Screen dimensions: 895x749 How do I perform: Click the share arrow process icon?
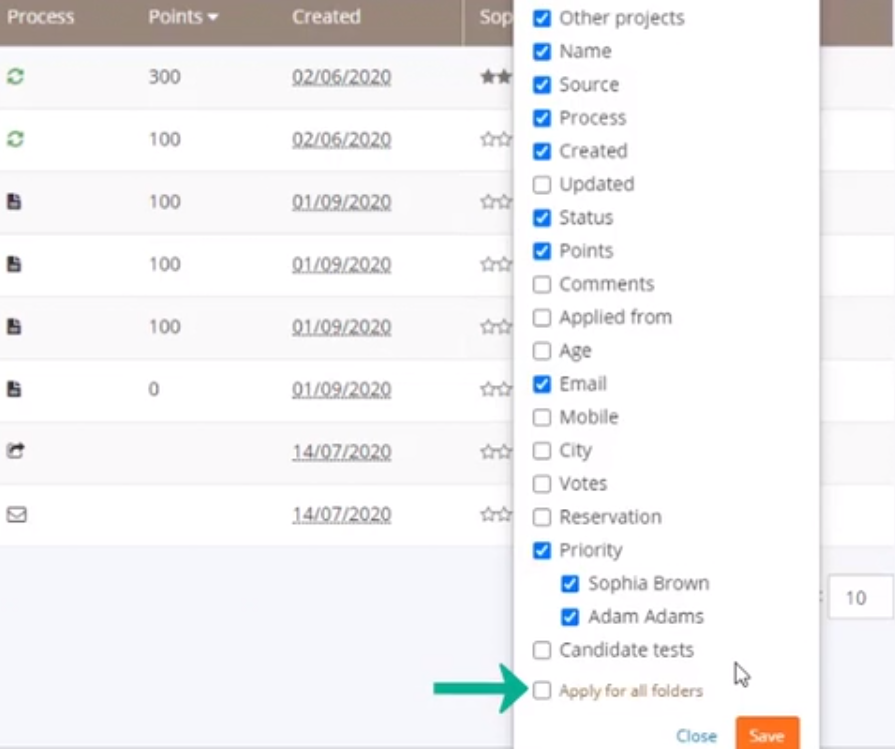16,451
